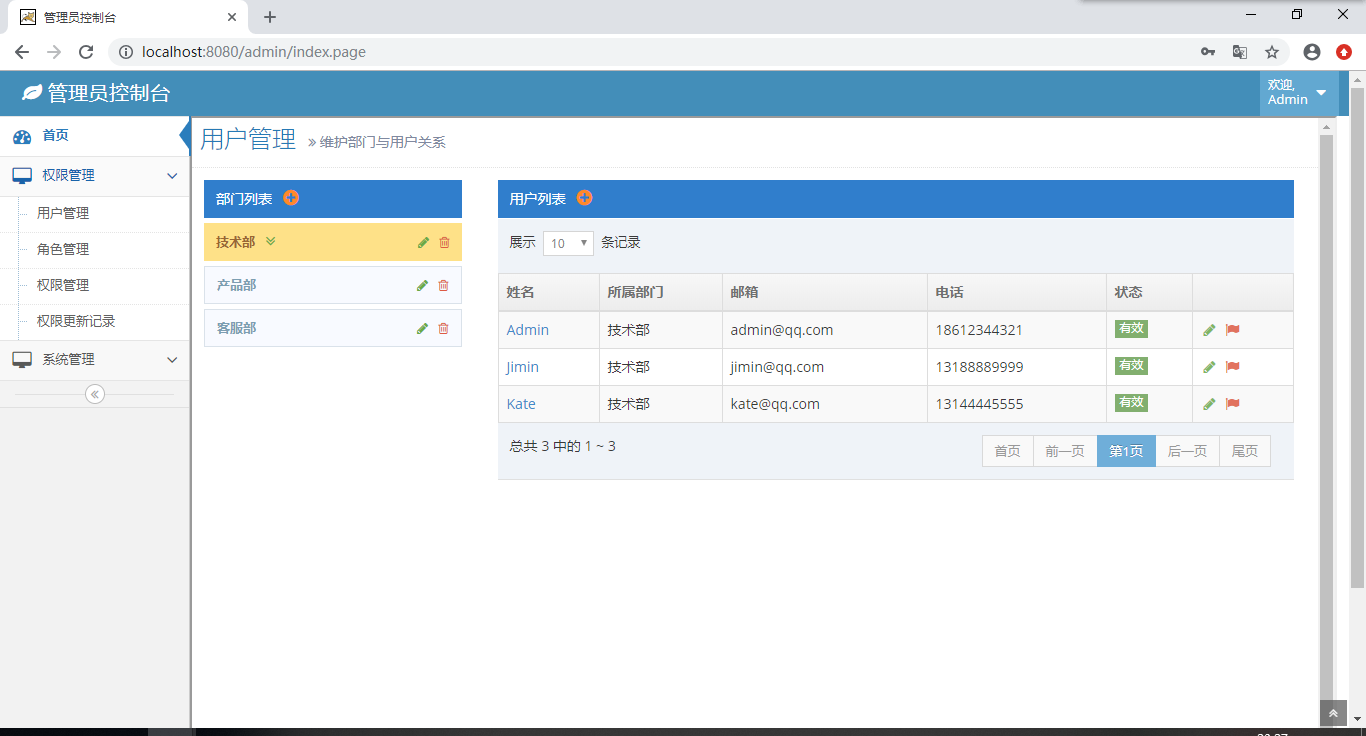1366x736 pixels.
Task: Open the browser profile avatar
Action: pyautogui.click(x=1312, y=52)
